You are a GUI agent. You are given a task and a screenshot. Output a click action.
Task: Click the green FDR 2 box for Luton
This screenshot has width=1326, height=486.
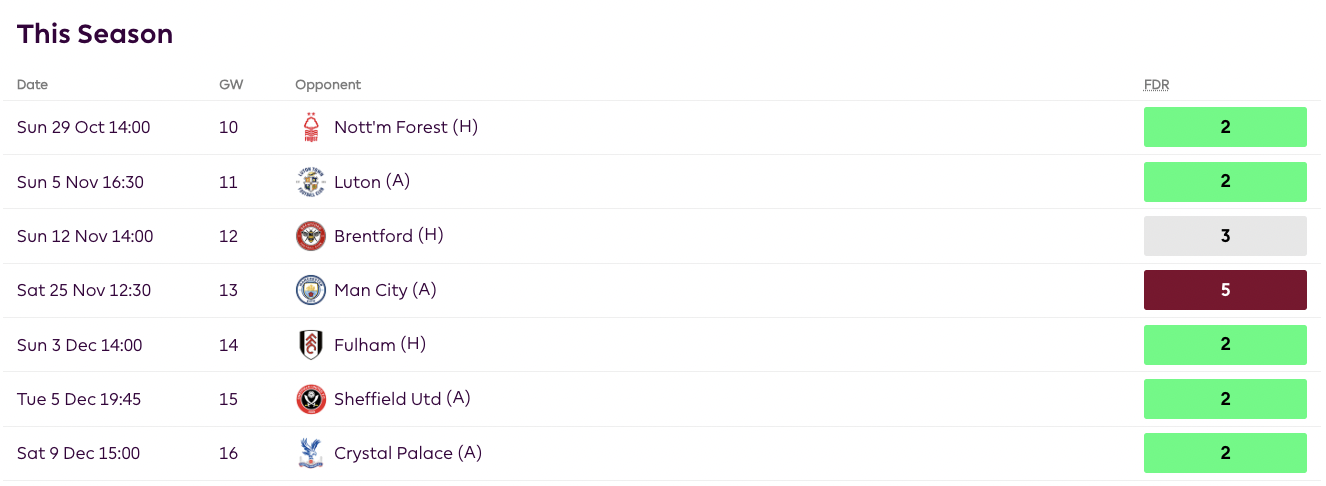[1225, 182]
